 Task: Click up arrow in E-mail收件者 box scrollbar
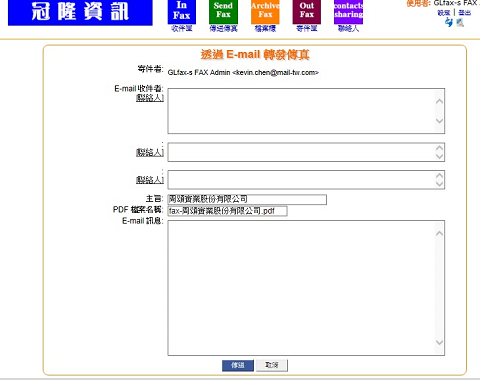(439, 101)
